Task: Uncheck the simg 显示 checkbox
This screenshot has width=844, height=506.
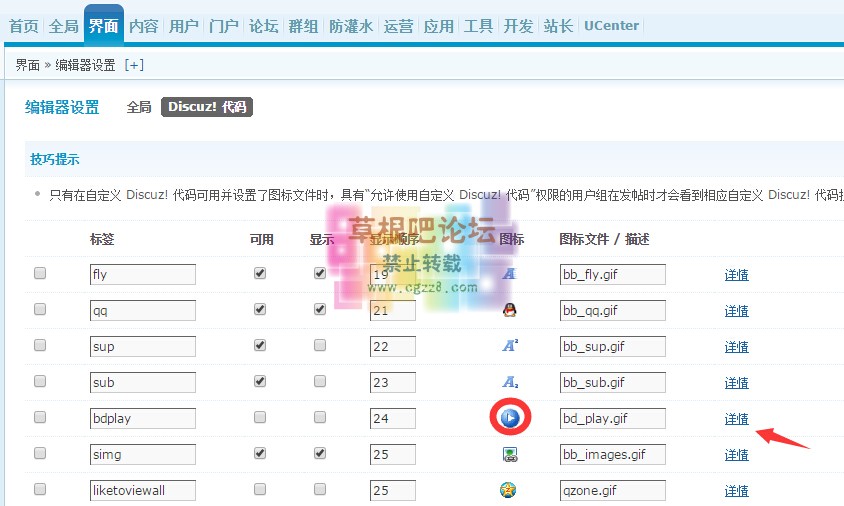Action: point(320,453)
